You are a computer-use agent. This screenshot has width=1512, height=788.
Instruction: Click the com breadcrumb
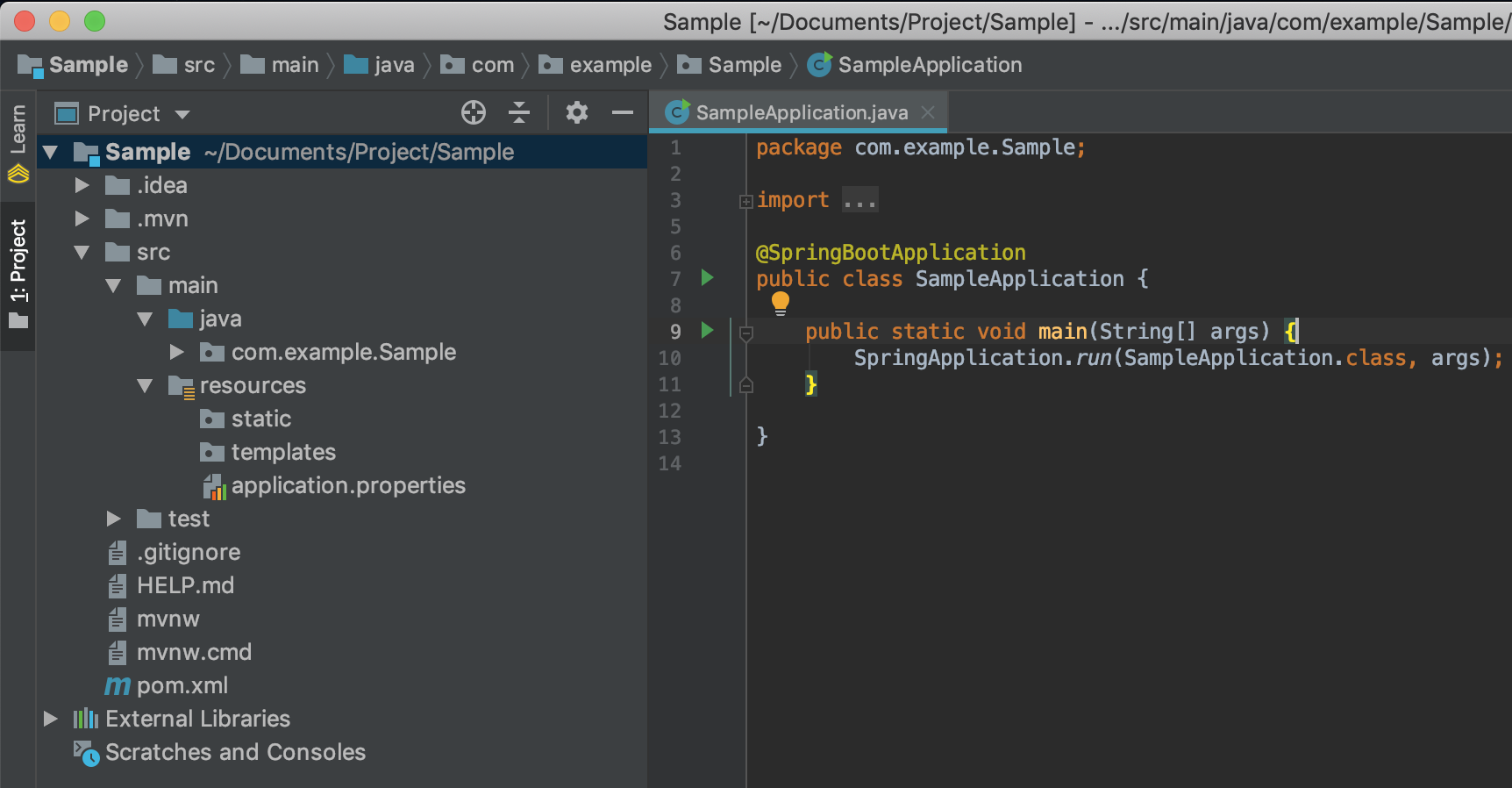coord(477,65)
